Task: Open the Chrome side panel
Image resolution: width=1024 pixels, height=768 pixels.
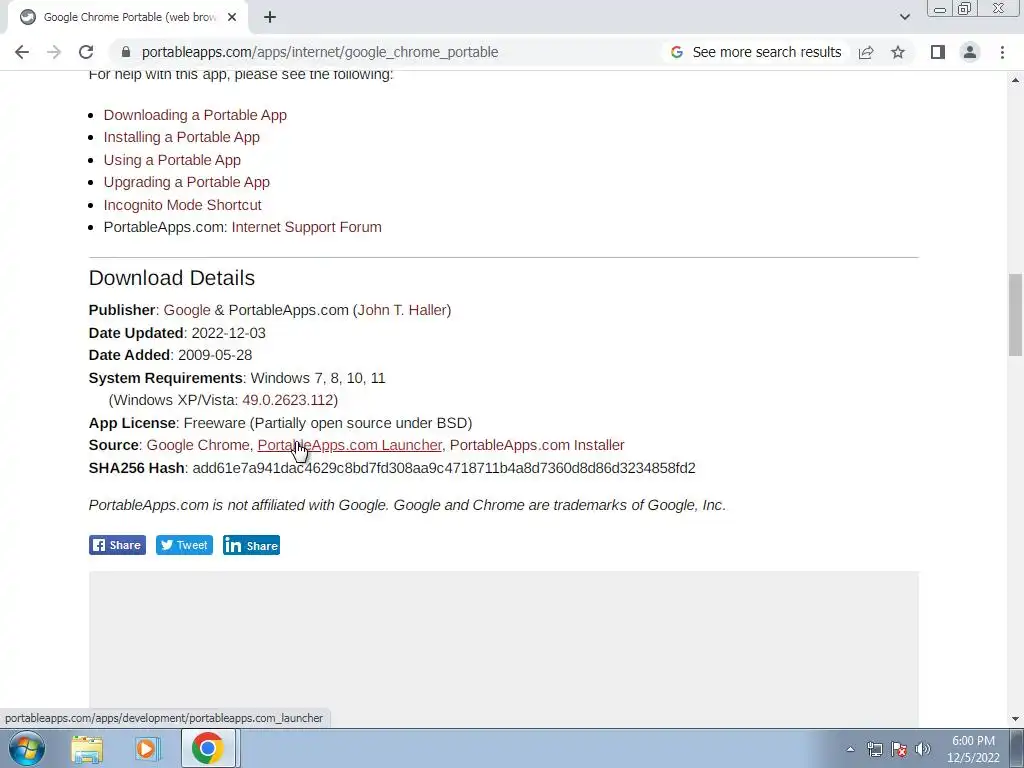Action: point(938,52)
